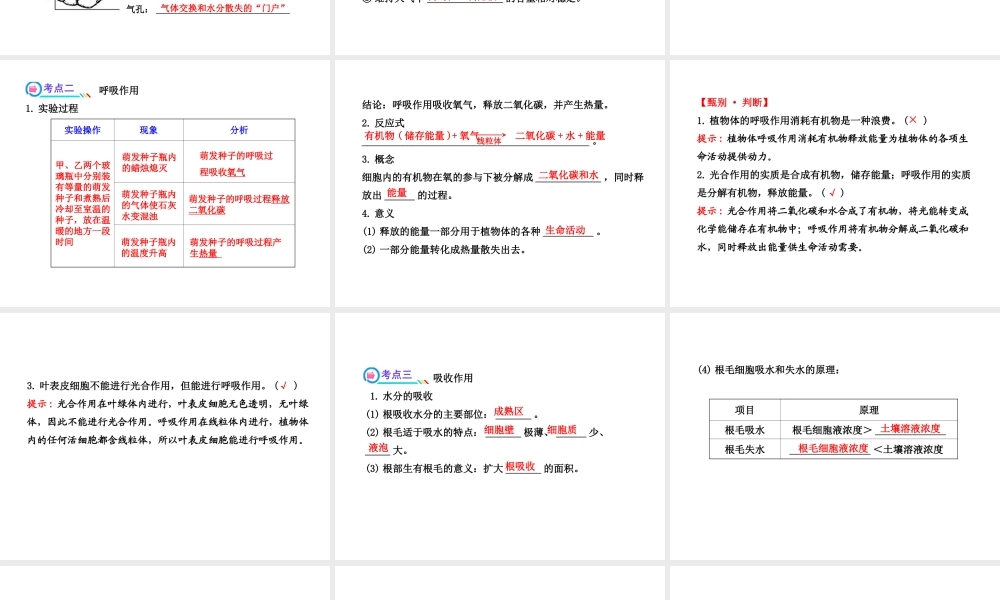Select the heading text 吸收作用

coord(453,378)
